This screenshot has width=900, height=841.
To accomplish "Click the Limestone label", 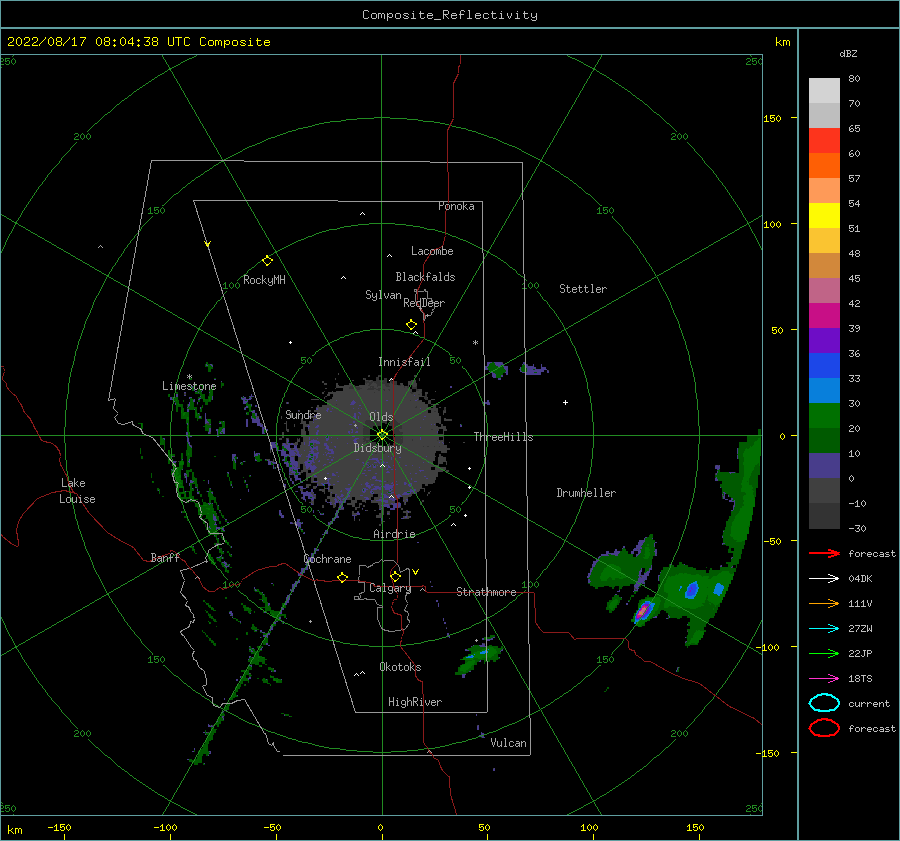I will [189, 386].
